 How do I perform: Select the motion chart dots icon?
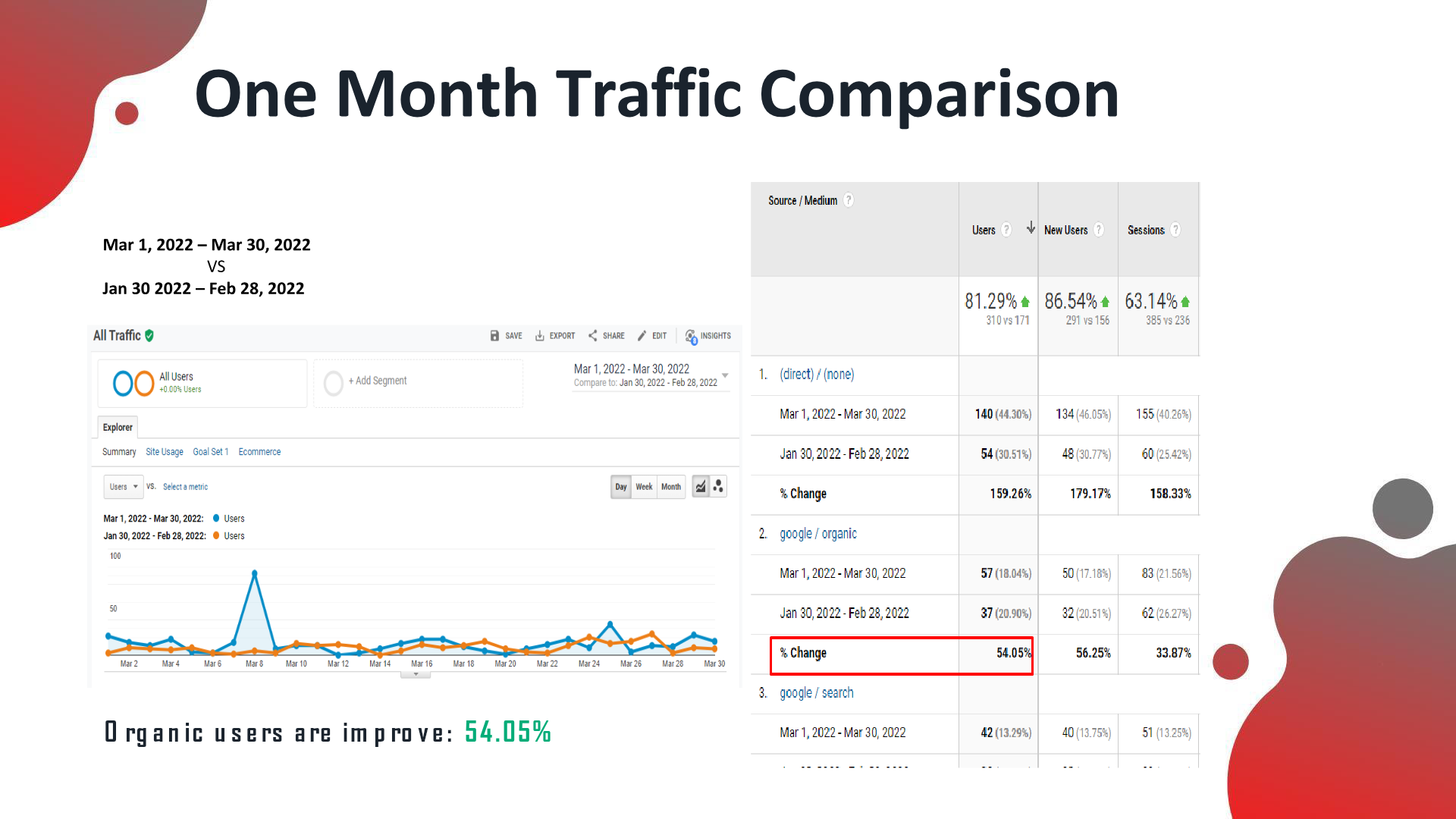pyautogui.click(x=718, y=486)
